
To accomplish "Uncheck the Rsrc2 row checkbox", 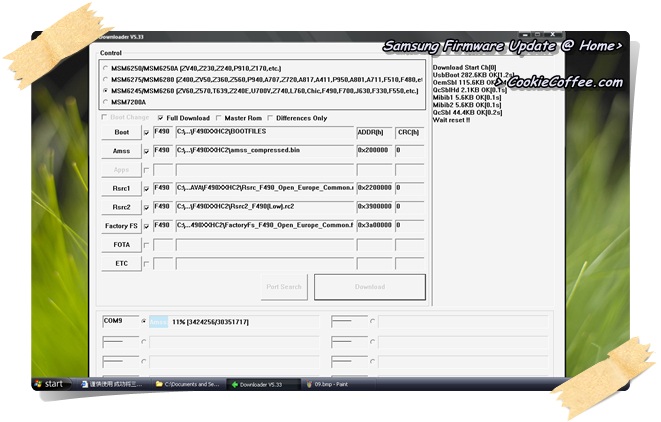I will pos(146,207).
